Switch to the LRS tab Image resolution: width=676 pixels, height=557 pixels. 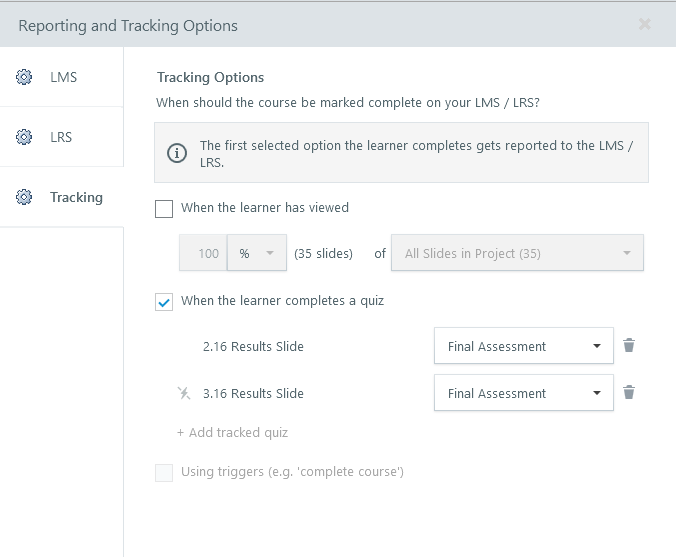[61, 137]
